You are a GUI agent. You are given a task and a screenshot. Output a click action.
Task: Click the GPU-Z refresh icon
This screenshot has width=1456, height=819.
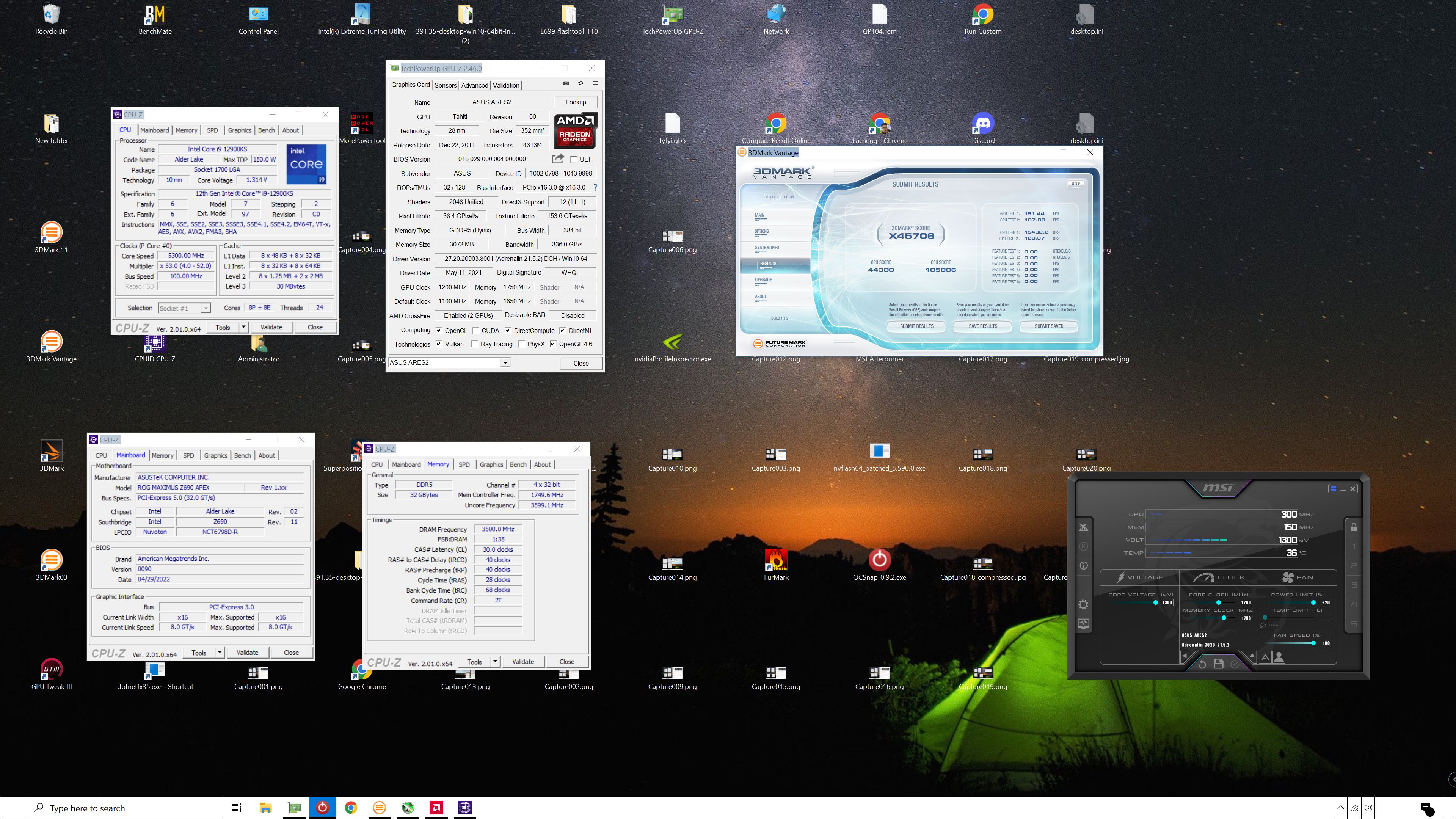(x=581, y=83)
